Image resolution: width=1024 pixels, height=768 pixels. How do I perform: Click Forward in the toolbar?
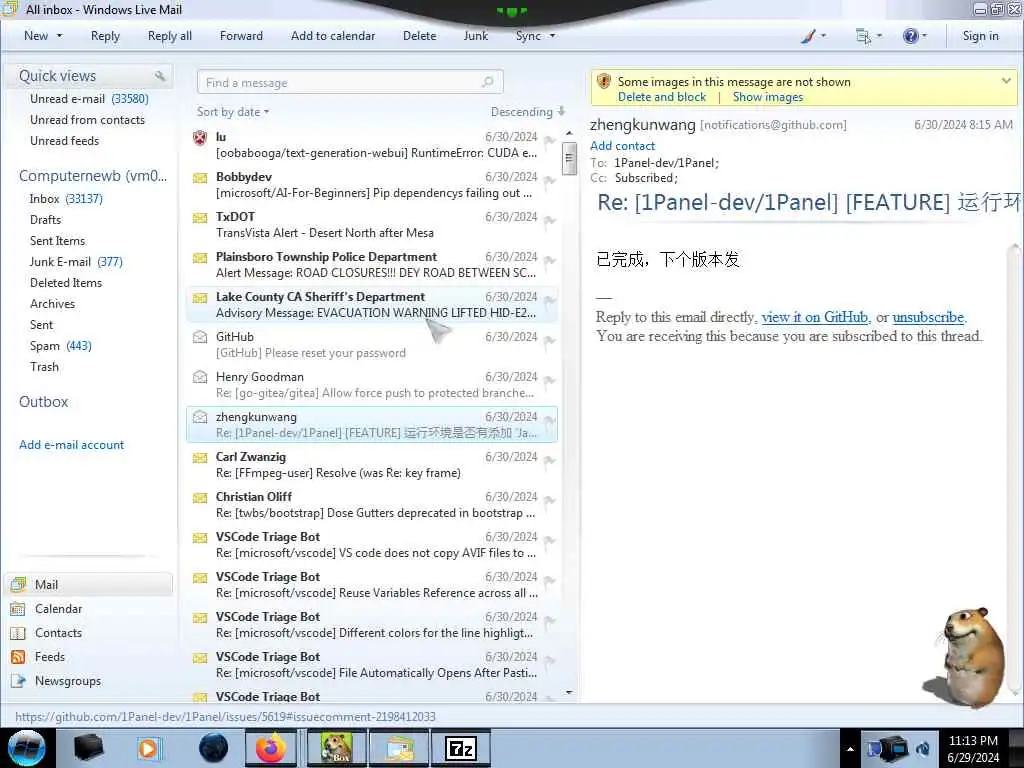pos(241,36)
